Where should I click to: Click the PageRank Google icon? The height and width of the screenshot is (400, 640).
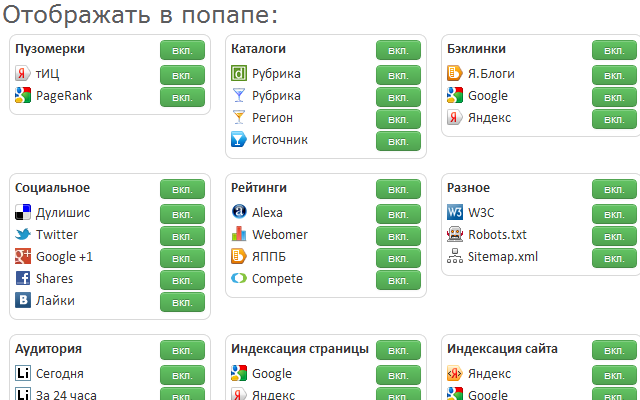click(23, 96)
